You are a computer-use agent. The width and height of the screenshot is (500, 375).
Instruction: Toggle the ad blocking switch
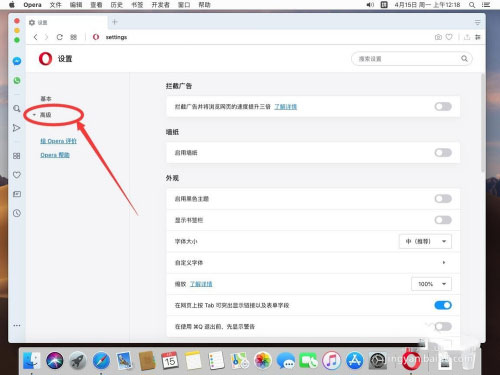click(x=443, y=107)
